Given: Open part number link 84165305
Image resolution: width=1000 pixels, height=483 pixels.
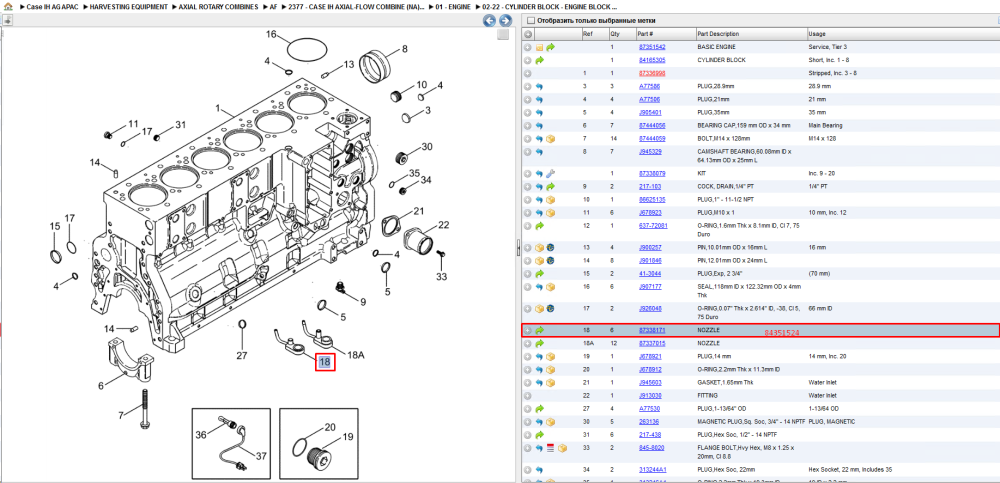Looking at the screenshot, I should [x=652, y=60].
